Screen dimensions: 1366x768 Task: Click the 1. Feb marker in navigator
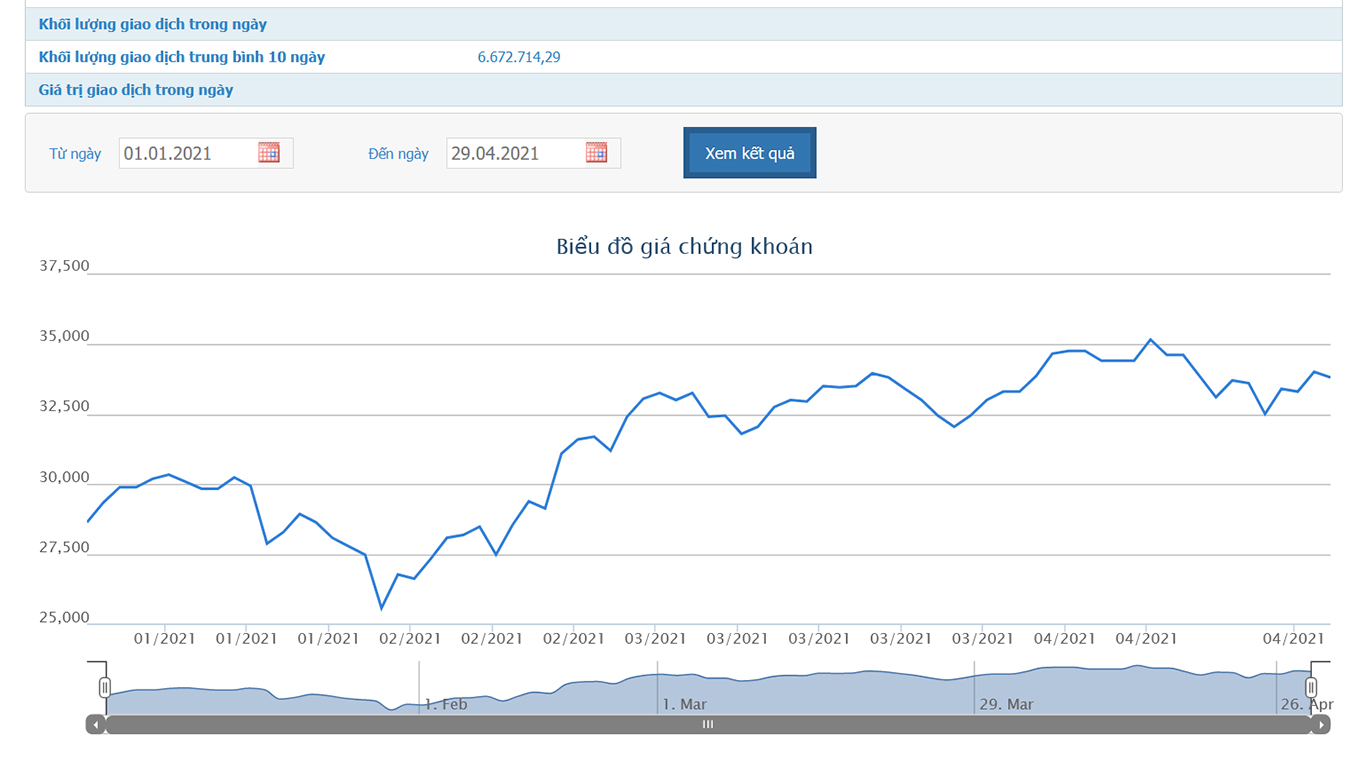coord(445,704)
